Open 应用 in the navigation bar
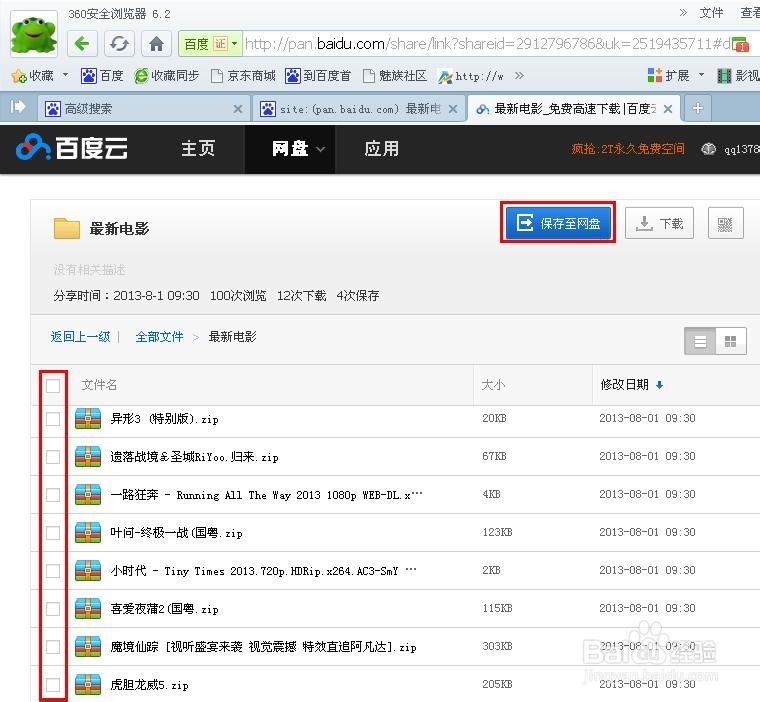760x702 pixels. click(x=381, y=148)
